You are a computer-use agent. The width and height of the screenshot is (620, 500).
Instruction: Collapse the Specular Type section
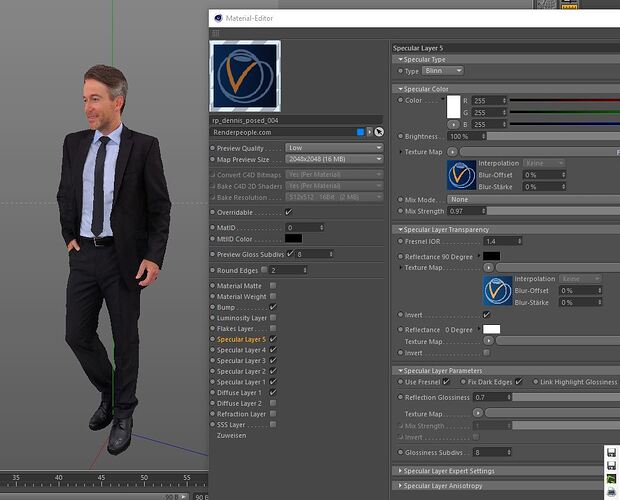pos(401,59)
